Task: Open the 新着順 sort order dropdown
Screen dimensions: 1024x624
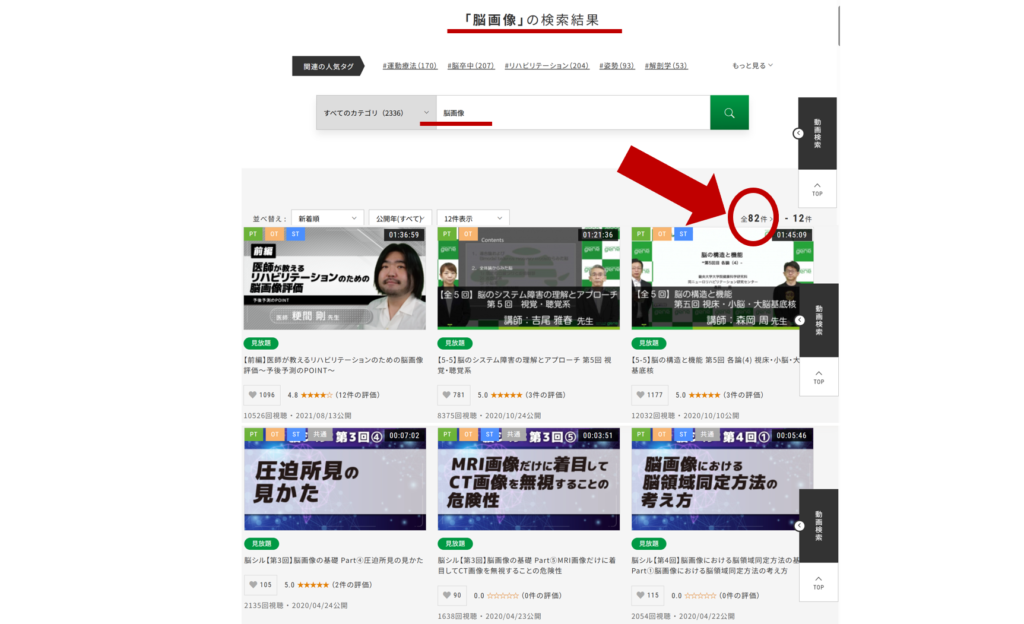Action: point(328,218)
